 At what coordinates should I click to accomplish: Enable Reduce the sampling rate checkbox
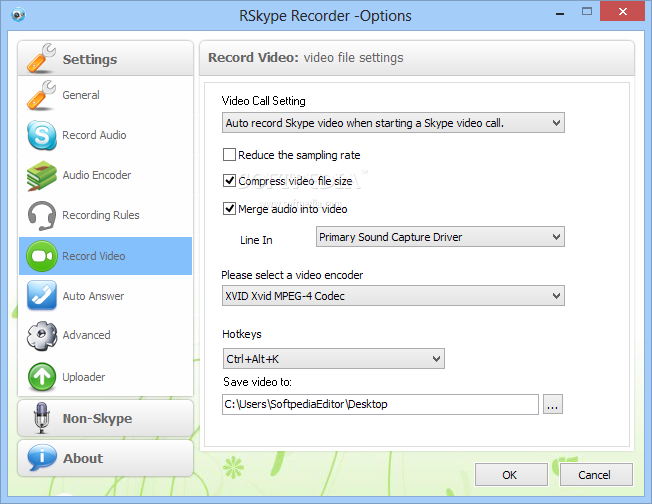(x=229, y=155)
